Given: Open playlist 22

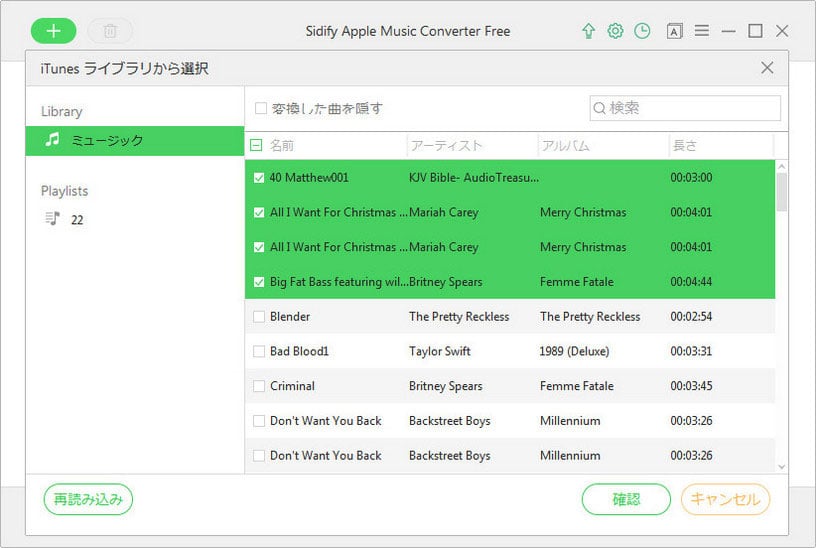Looking at the screenshot, I should click(x=77, y=220).
